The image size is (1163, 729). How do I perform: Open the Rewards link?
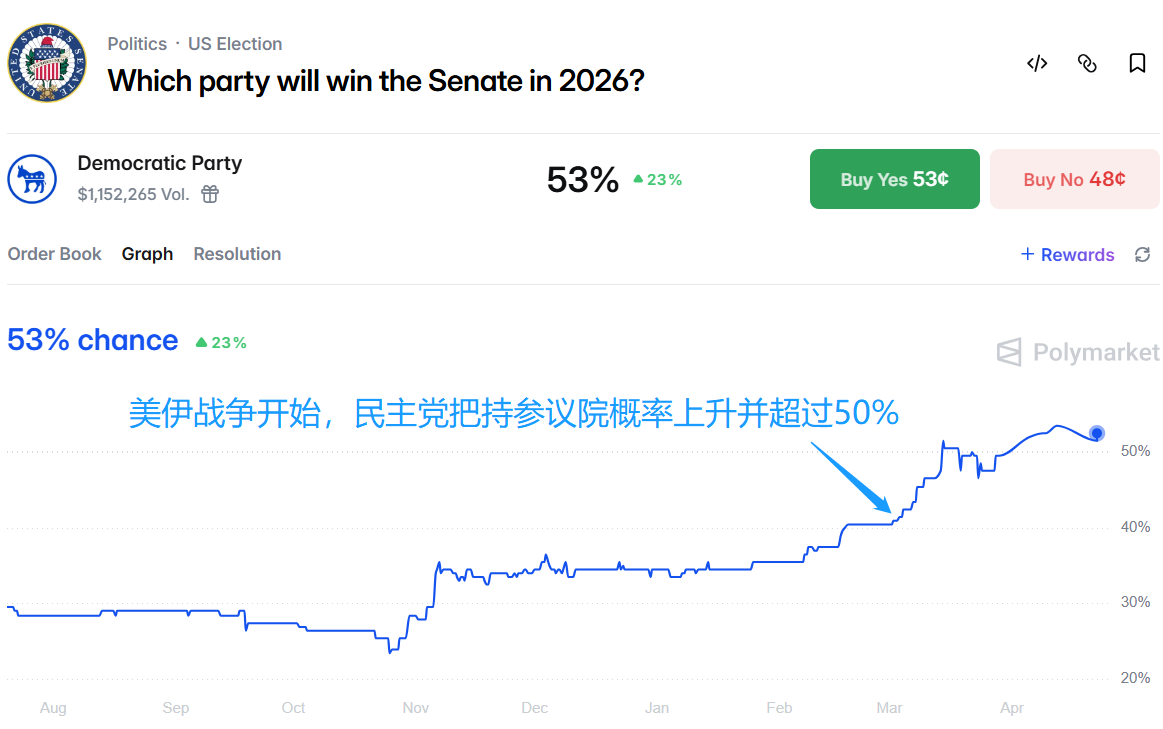1067,255
